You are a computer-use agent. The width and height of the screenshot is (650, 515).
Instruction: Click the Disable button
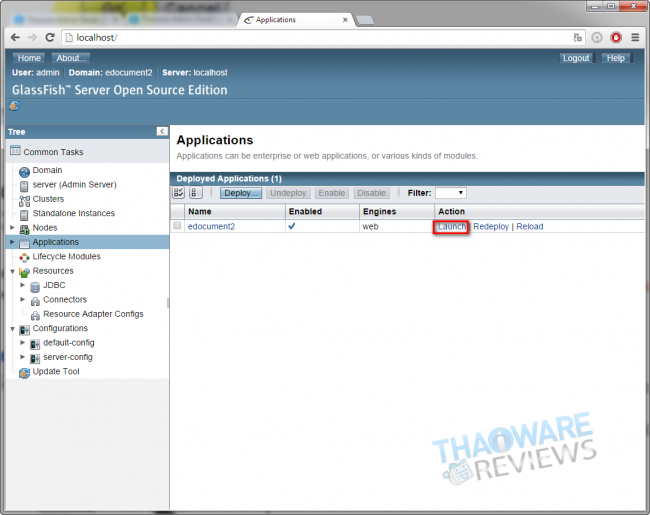tap(371, 193)
